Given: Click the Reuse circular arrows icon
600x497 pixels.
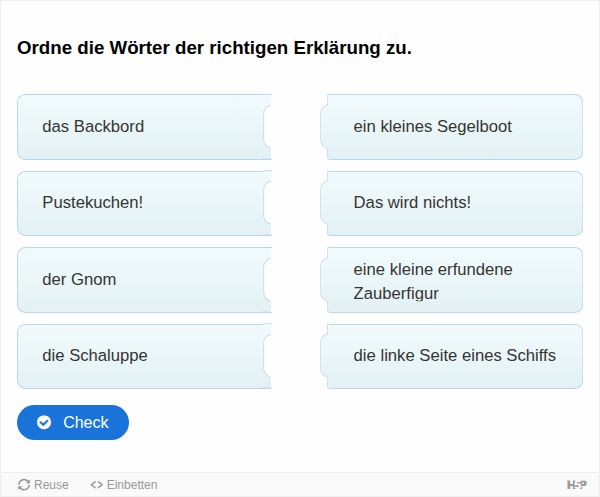Looking at the screenshot, I should (24, 484).
